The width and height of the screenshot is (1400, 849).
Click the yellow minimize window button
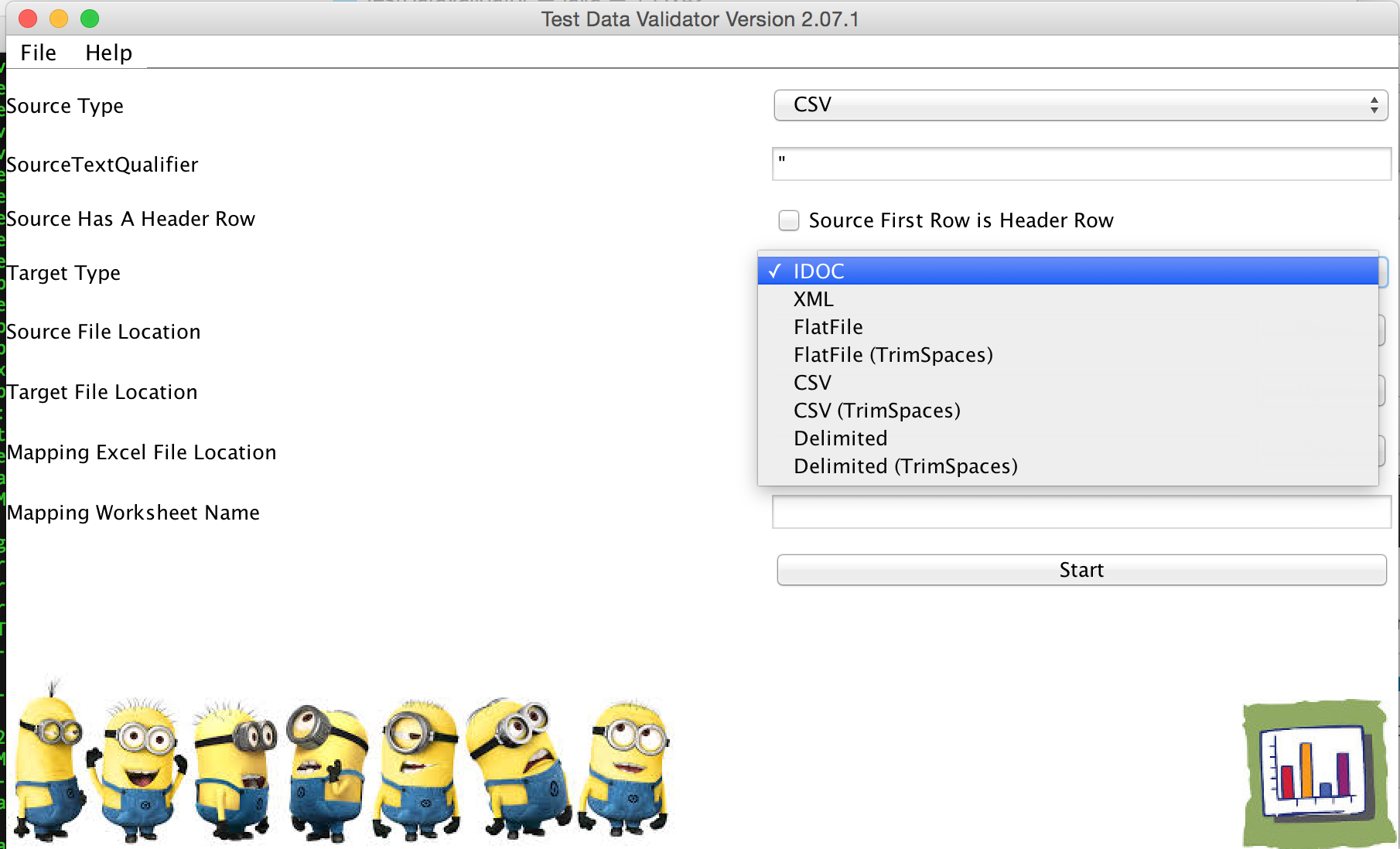(x=59, y=19)
